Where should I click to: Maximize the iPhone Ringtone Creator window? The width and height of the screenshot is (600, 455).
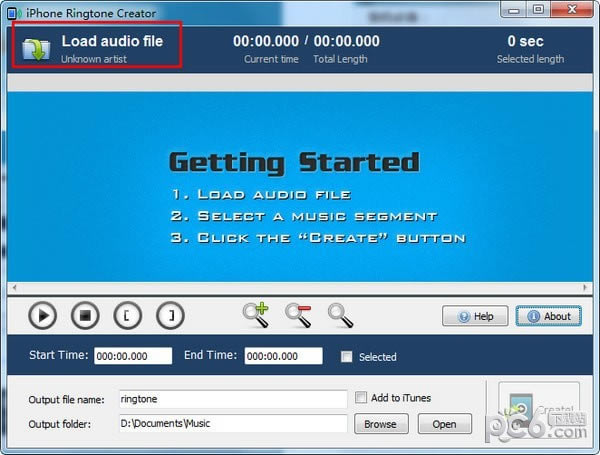(x=538, y=10)
